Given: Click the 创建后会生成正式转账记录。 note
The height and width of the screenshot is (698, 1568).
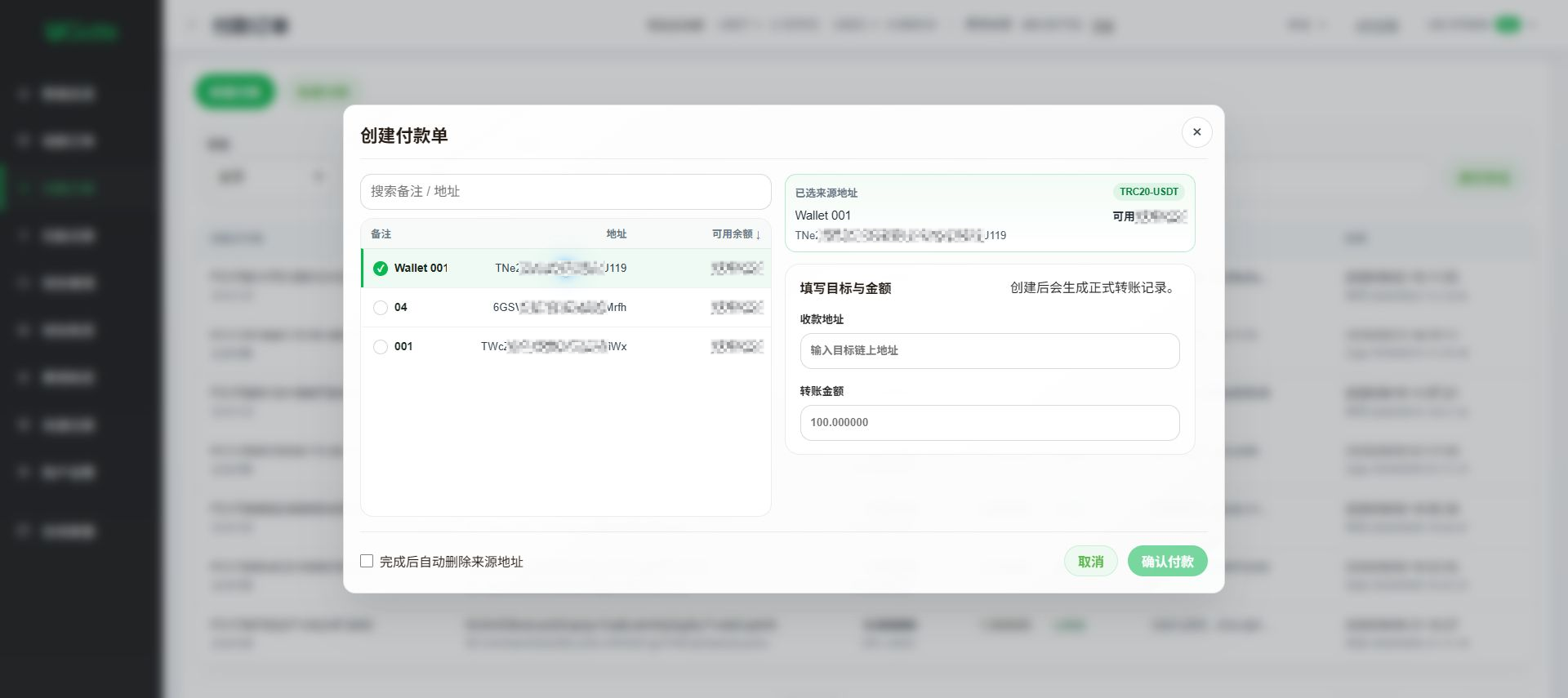Looking at the screenshot, I should point(1094,288).
